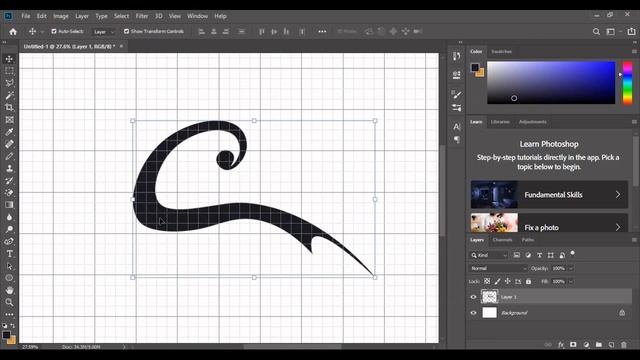Open the search magnifier in the options bar
Image resolution: width=640 pixels, height=360 pixels.
[596, 31]
